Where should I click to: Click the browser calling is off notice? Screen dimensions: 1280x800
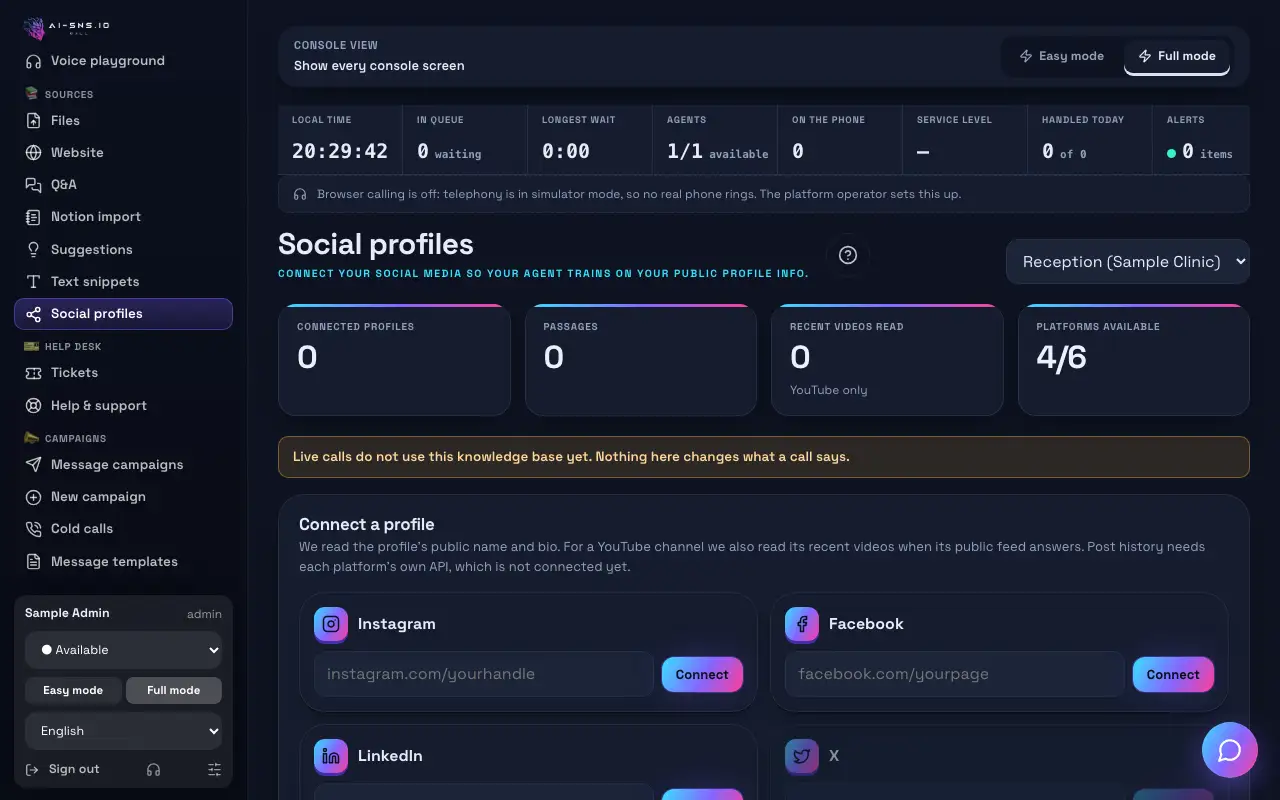click(x=764, y=194)
